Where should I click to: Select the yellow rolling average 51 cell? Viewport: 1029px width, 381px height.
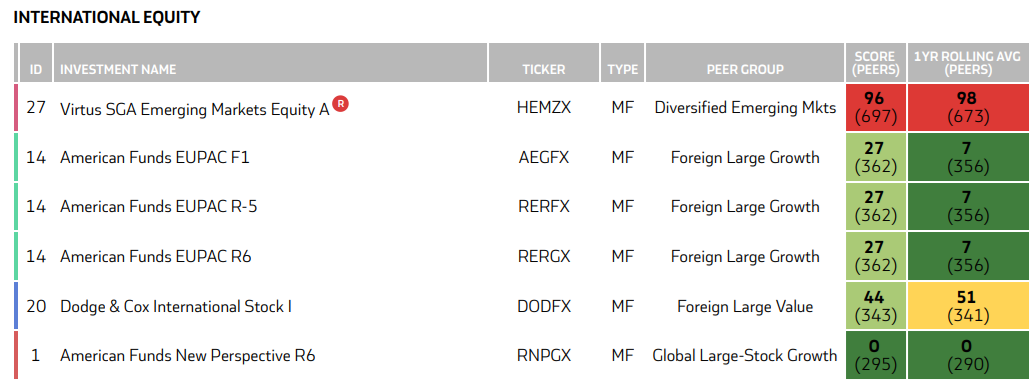coord(968,306)
